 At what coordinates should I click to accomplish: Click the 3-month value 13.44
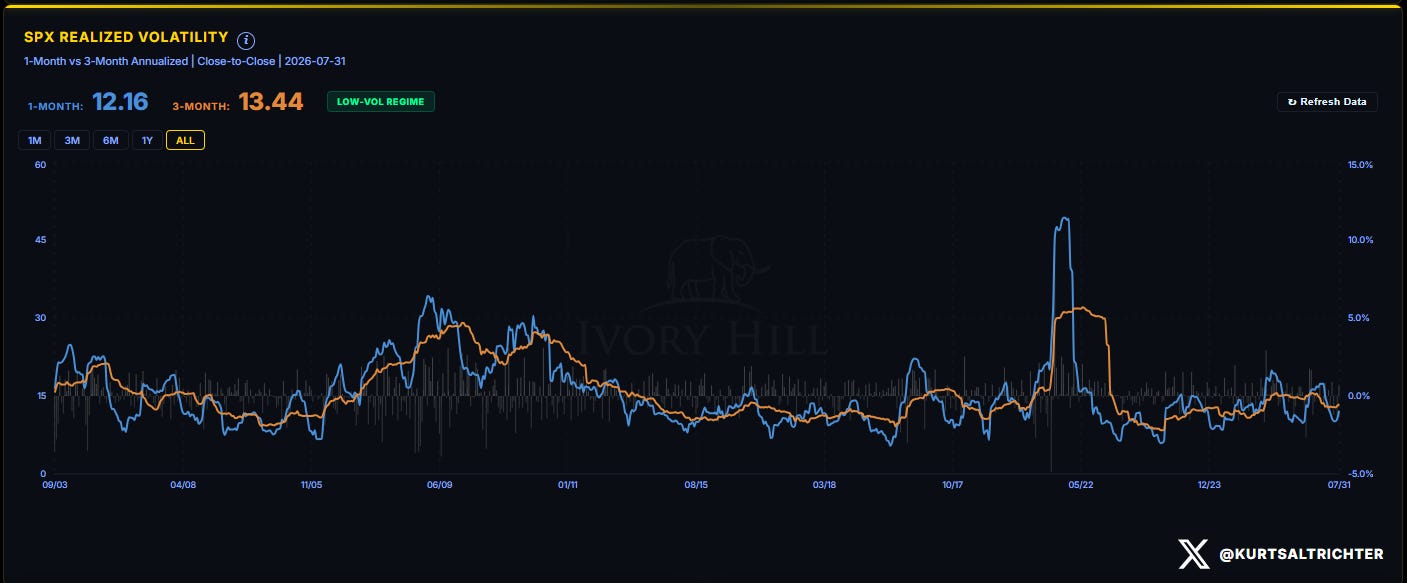point(271,101)
